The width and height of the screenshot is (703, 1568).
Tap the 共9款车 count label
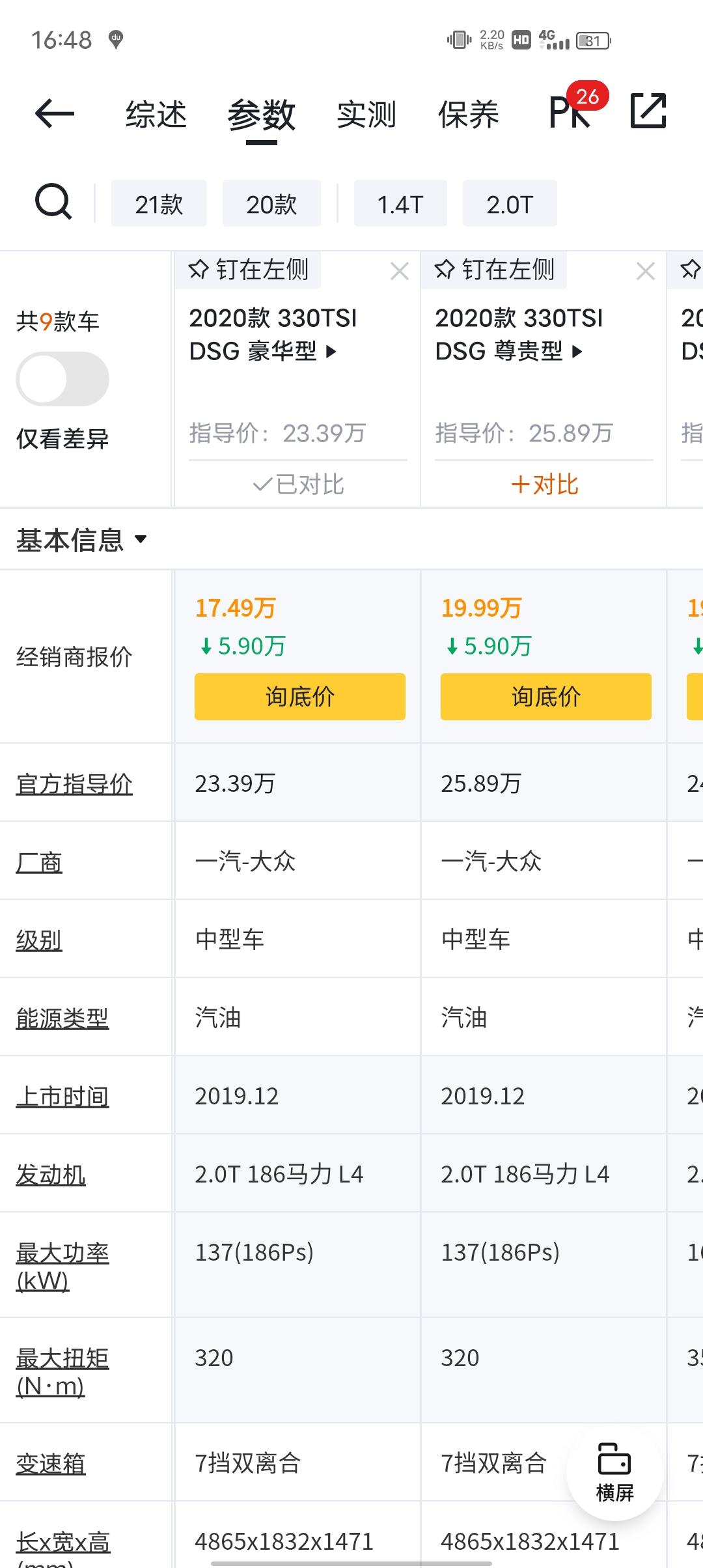[x=58, y=322]
